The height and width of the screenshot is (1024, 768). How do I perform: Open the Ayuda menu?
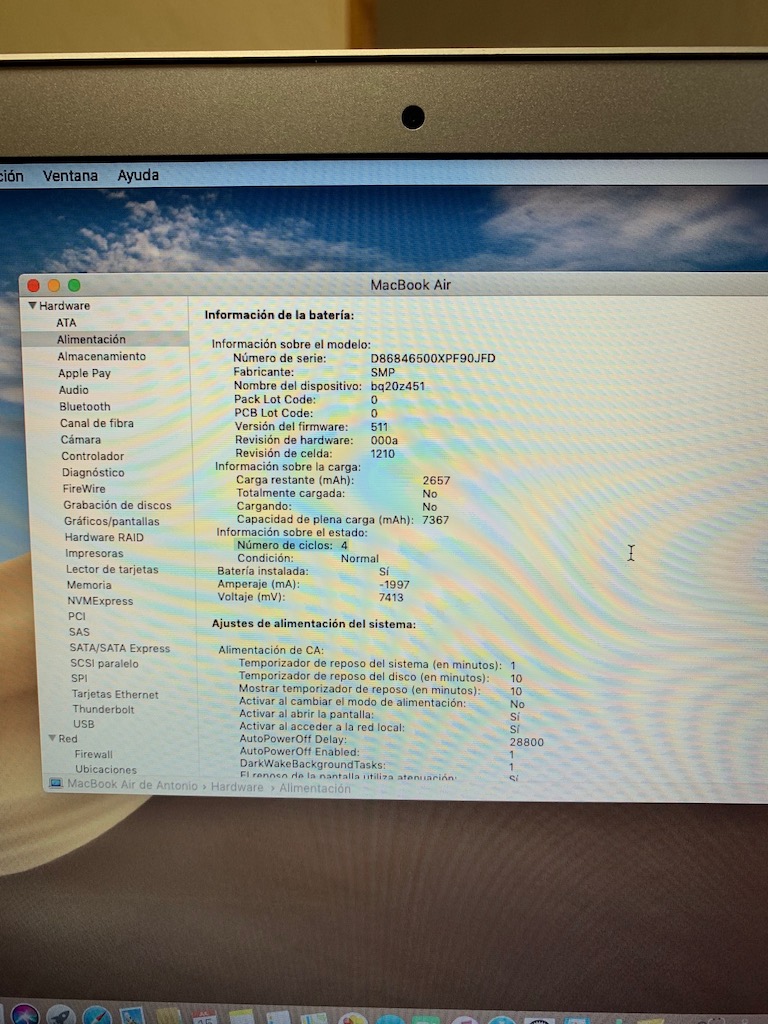[138, 175]
